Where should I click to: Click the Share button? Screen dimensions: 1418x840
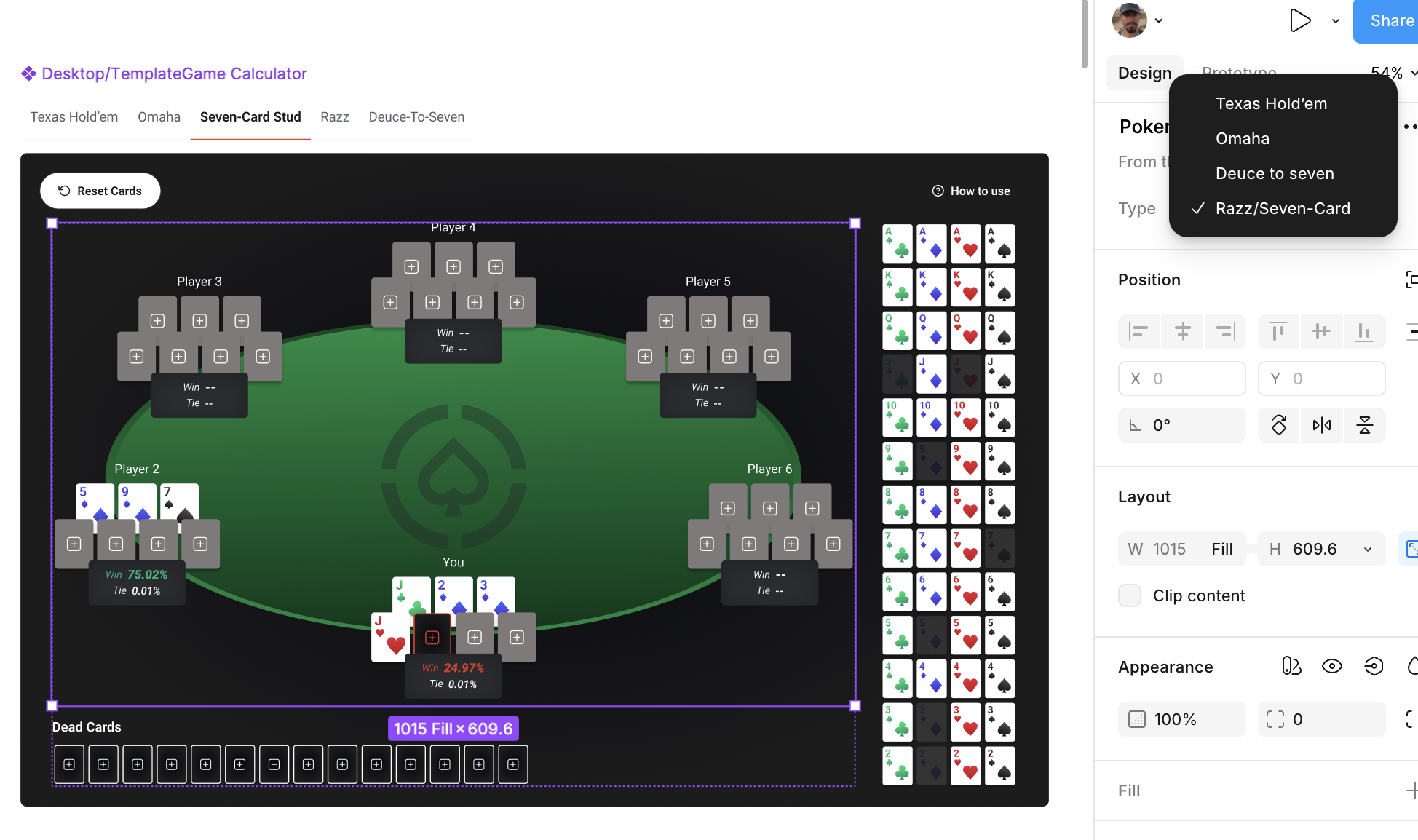[x=1390, y=21]
